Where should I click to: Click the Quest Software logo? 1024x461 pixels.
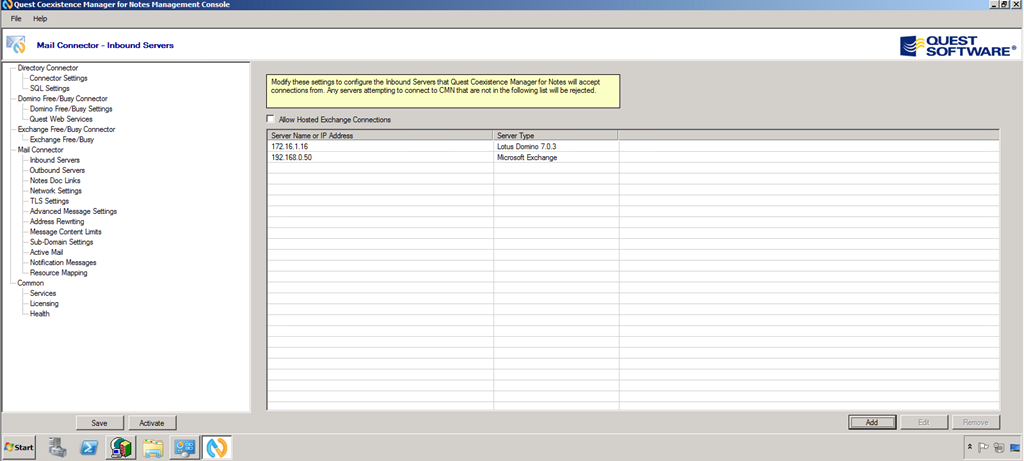point(958,46)
